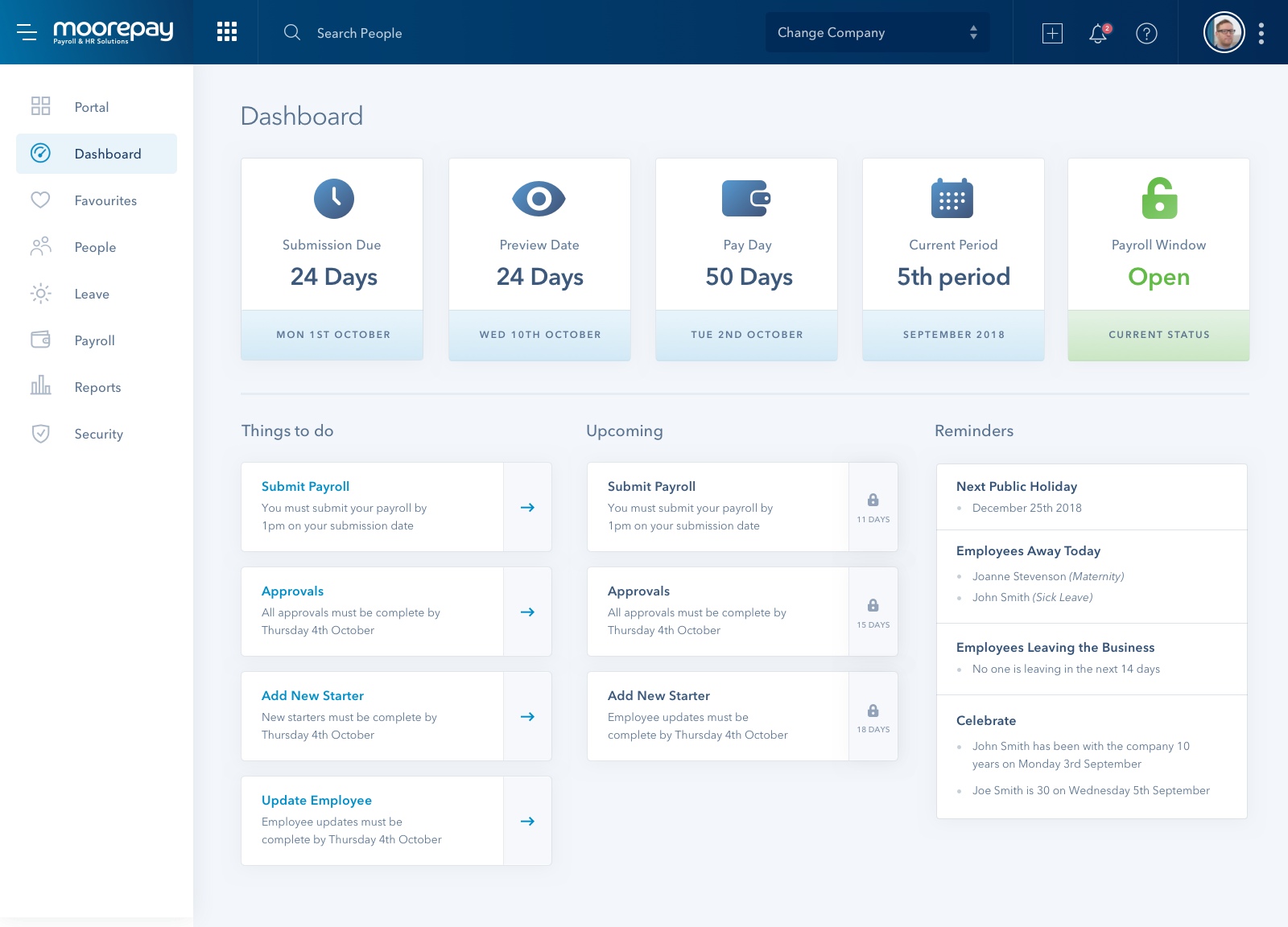Open the three-dot overflow menu top right

pos(1260,32)
